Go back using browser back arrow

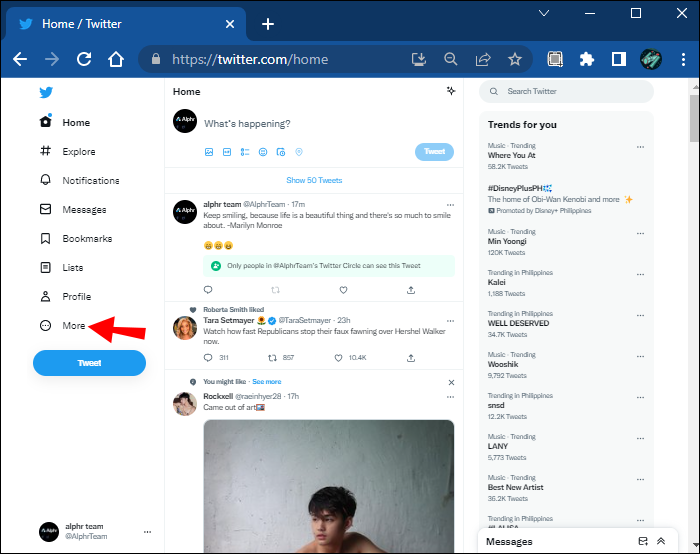(x=20, y=59)
